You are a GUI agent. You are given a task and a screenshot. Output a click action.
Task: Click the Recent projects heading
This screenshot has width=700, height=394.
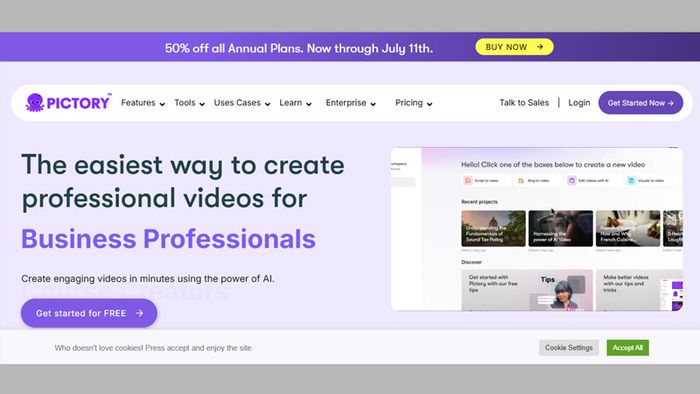point(479,202)
